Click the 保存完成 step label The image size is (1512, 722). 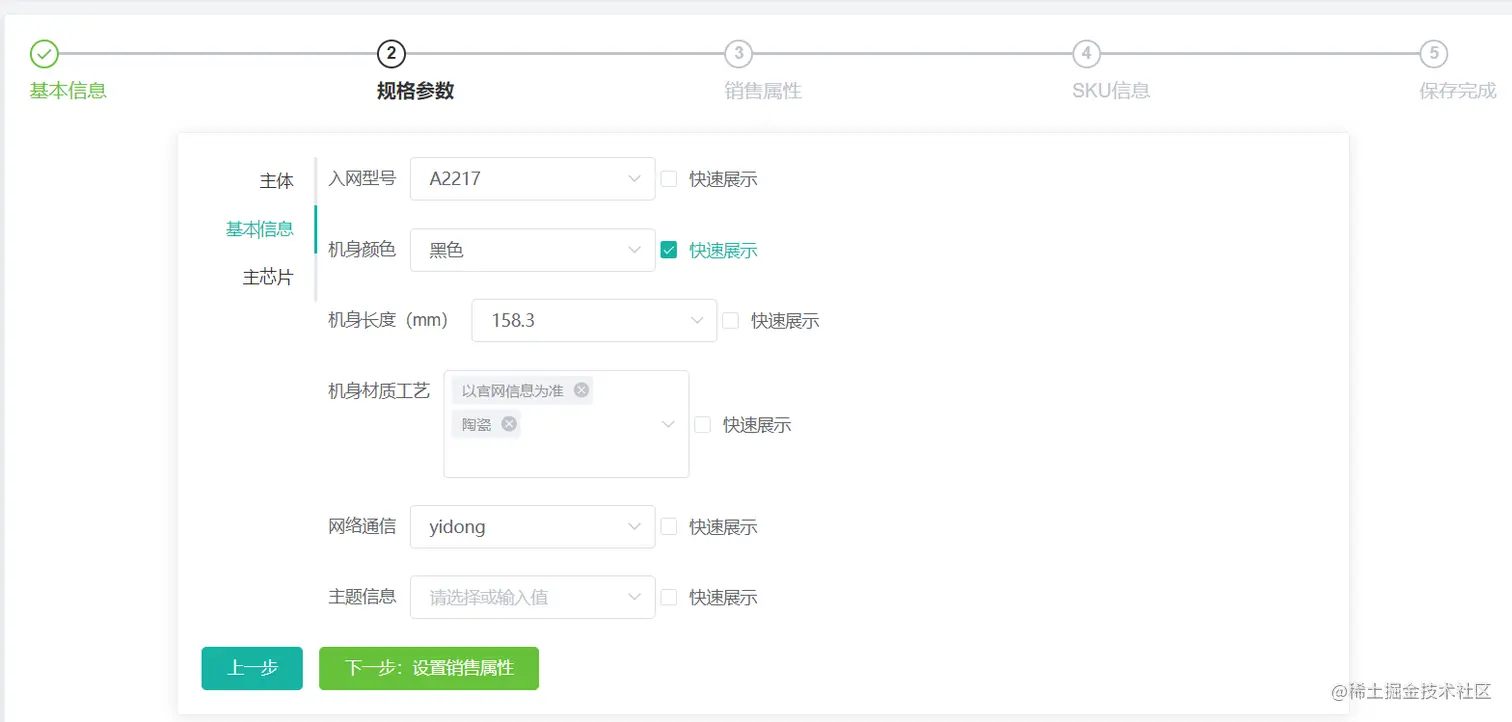click(x=1458, y=91)
